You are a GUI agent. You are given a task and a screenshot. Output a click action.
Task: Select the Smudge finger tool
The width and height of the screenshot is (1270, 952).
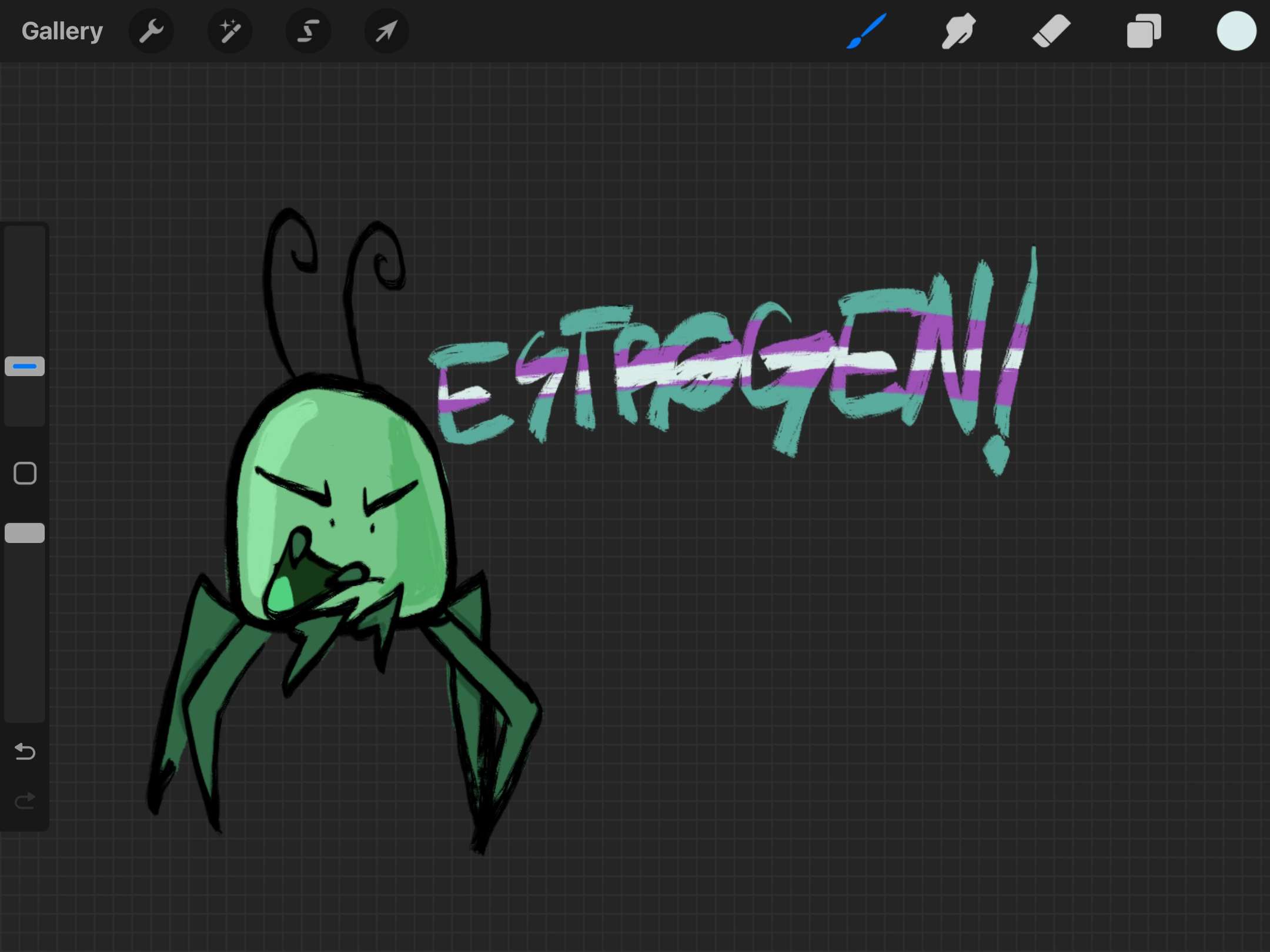958,31
